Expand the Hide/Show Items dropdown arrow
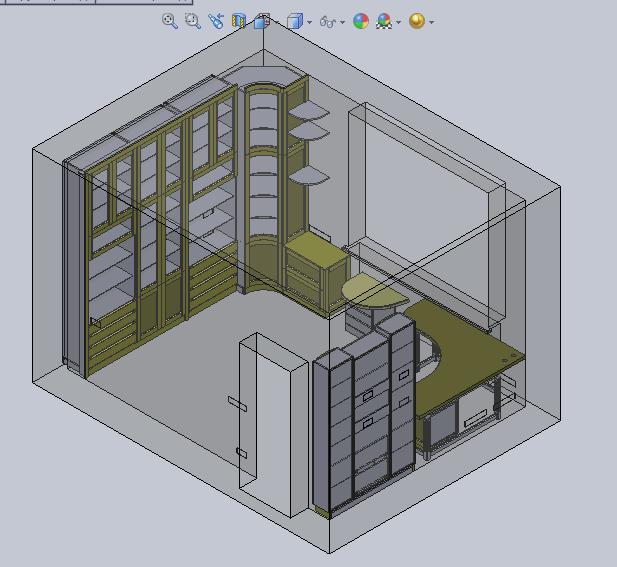Image resolution: width=617 pixels, height=567 pixels. (x=342, y=22)
